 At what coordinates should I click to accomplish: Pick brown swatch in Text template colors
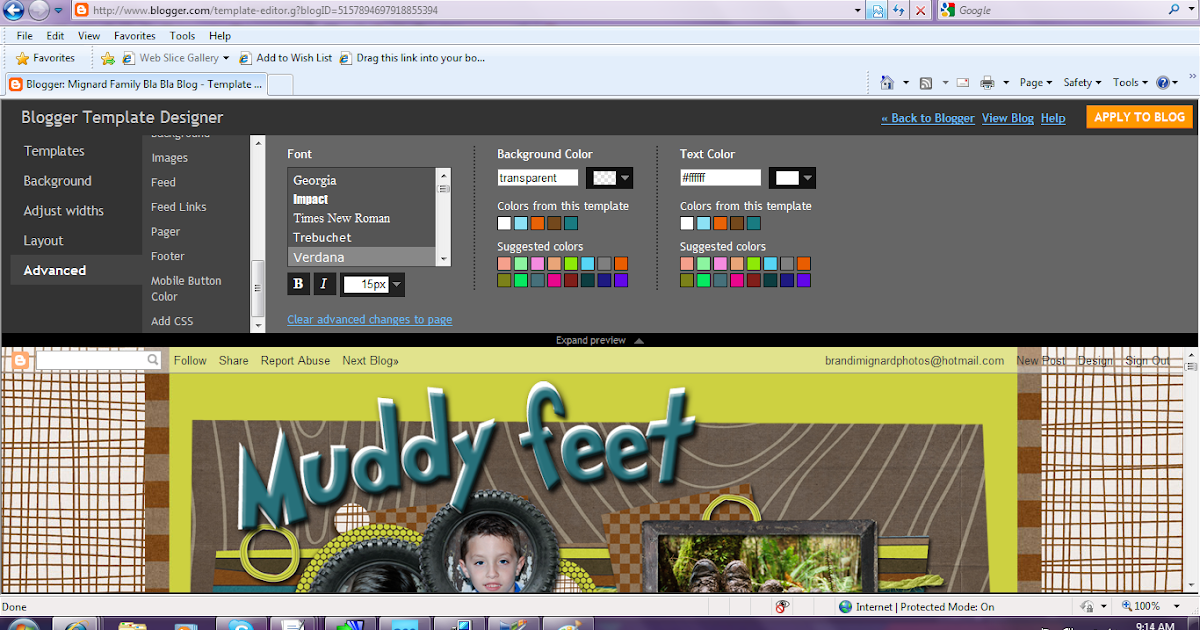point(737,223)
